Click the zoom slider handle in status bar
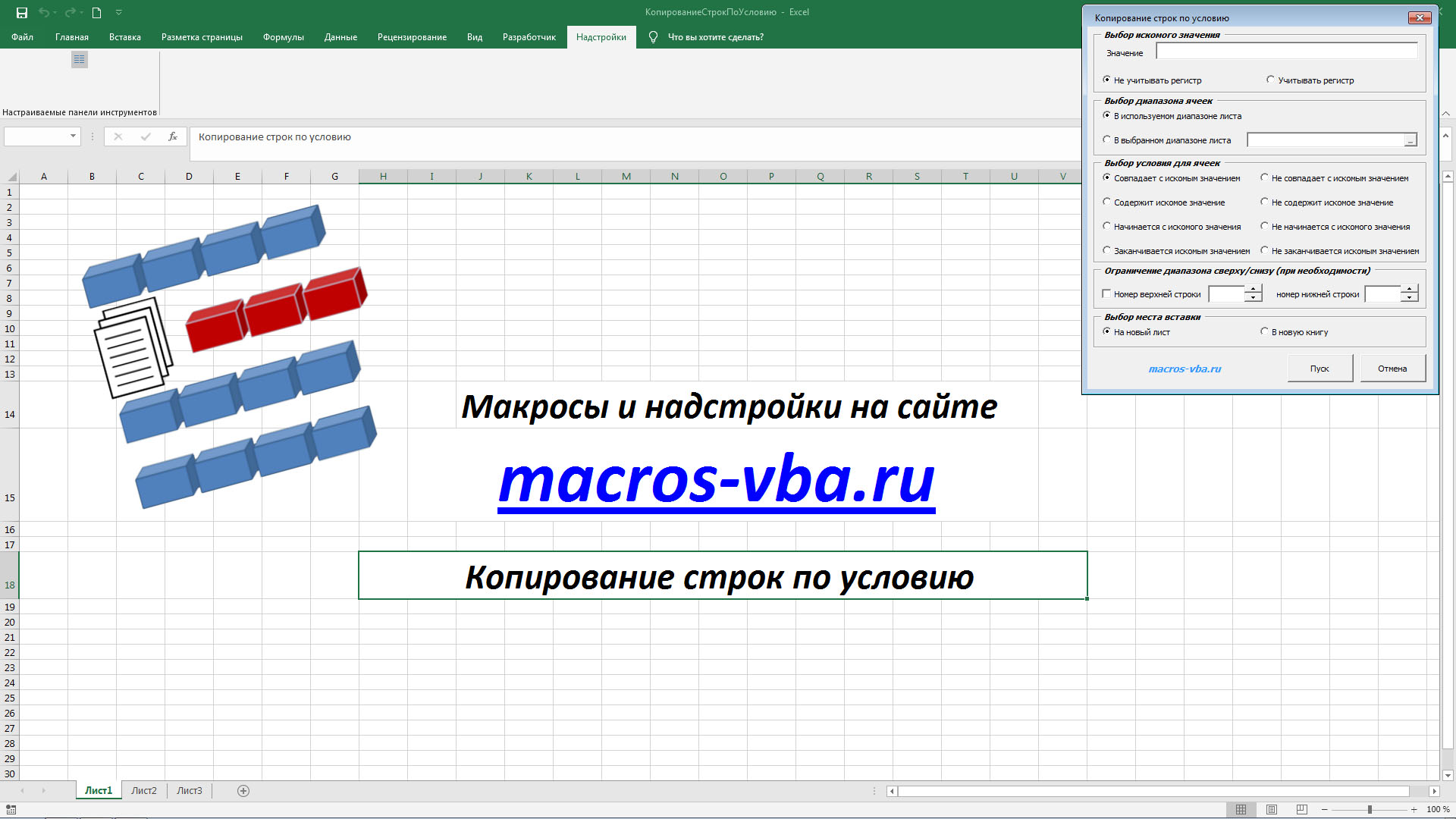Image resolution: width=1456 pixels, height=819 pixels. point(1370,809)
